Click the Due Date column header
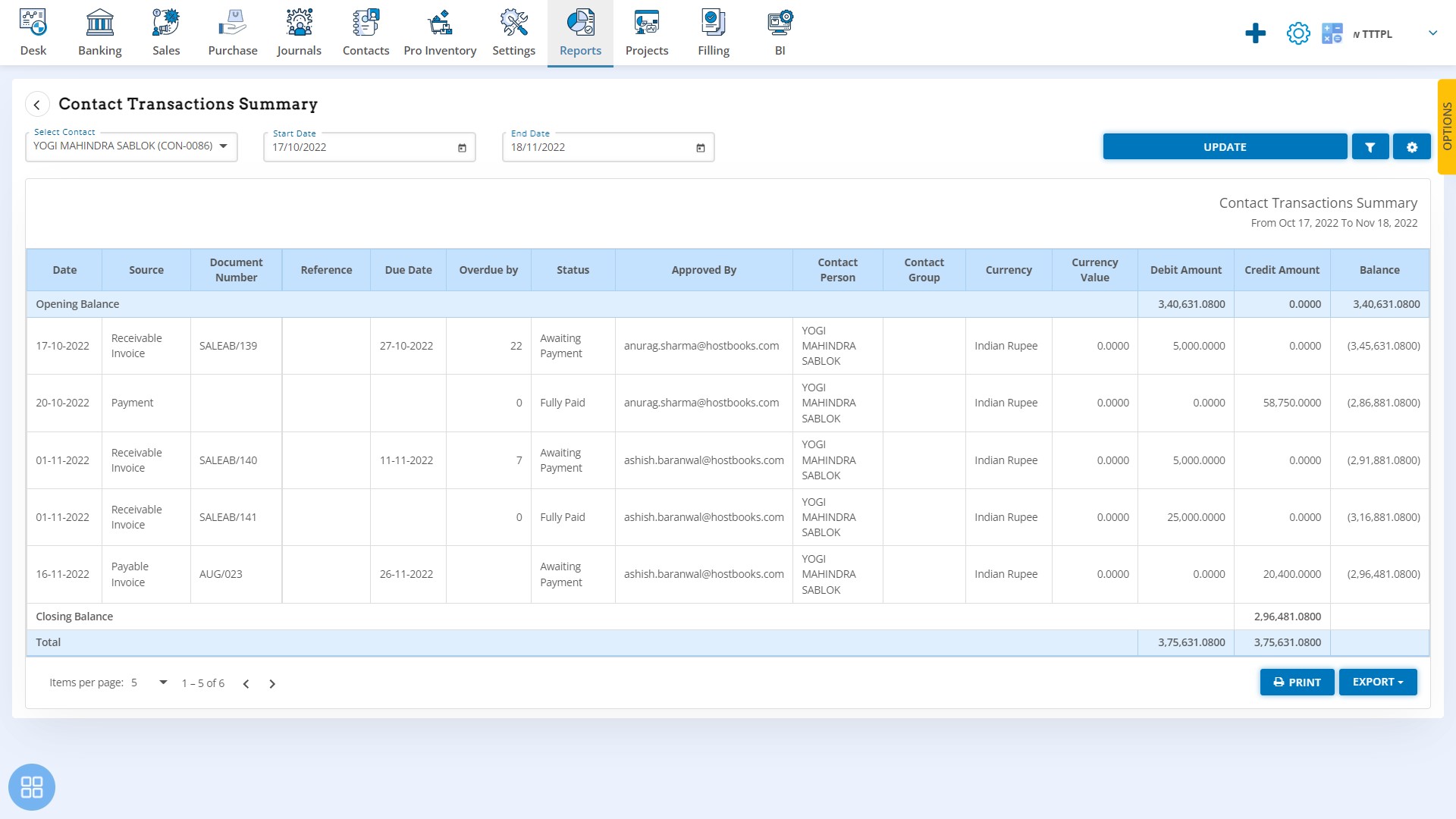 pos(408,270)
